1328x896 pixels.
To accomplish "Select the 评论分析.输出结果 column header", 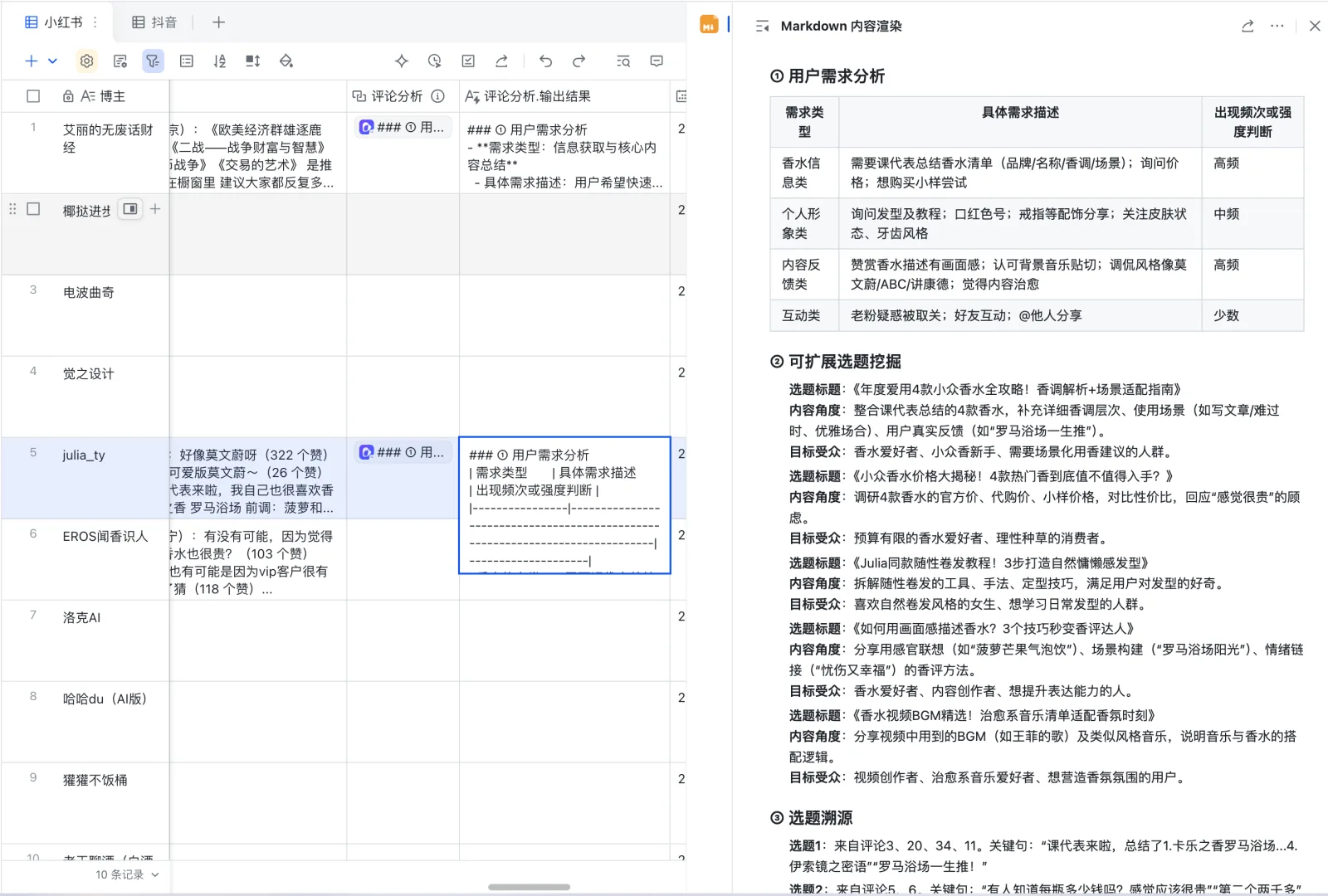I will pyautogui.click(x=564, y=96).
